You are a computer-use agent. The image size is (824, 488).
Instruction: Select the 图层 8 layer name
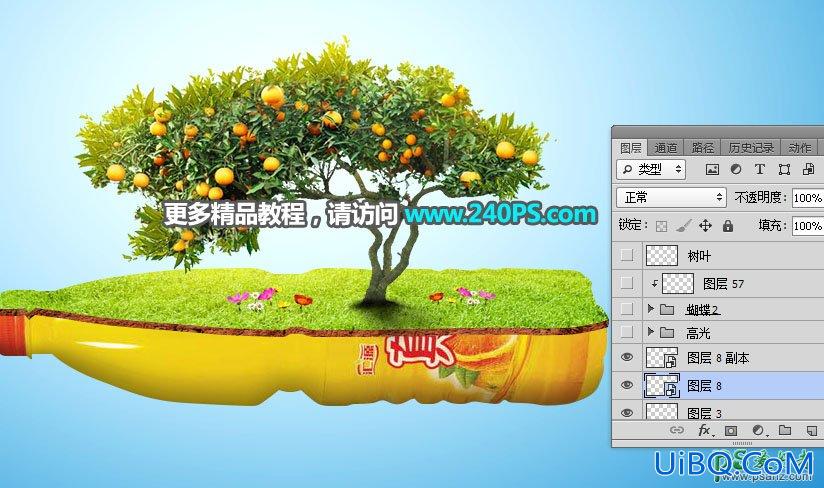tap(704, 386)
